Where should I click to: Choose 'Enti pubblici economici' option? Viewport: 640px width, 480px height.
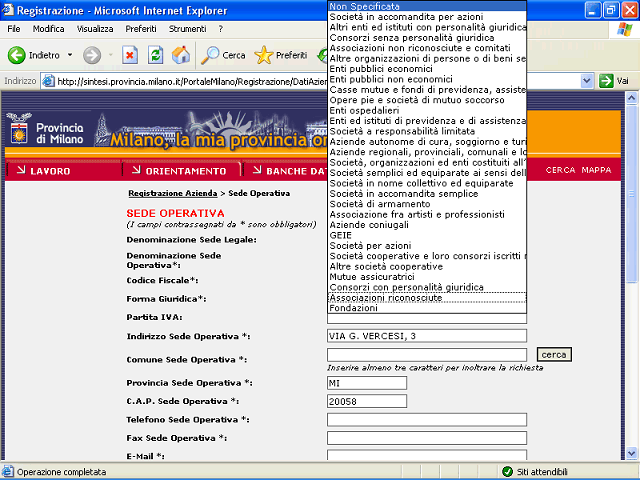pos(427,69)
